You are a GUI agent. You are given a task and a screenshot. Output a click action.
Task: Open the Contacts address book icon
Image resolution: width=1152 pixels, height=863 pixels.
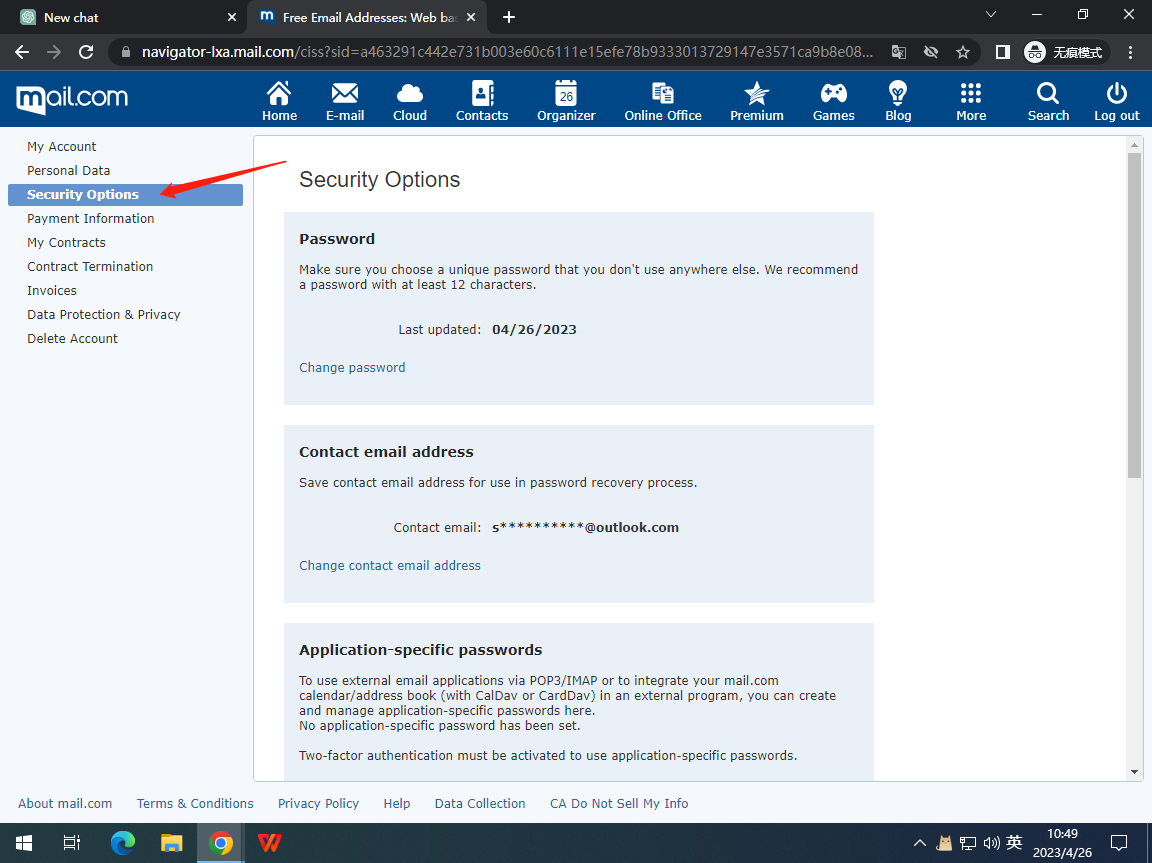point(482,95)
